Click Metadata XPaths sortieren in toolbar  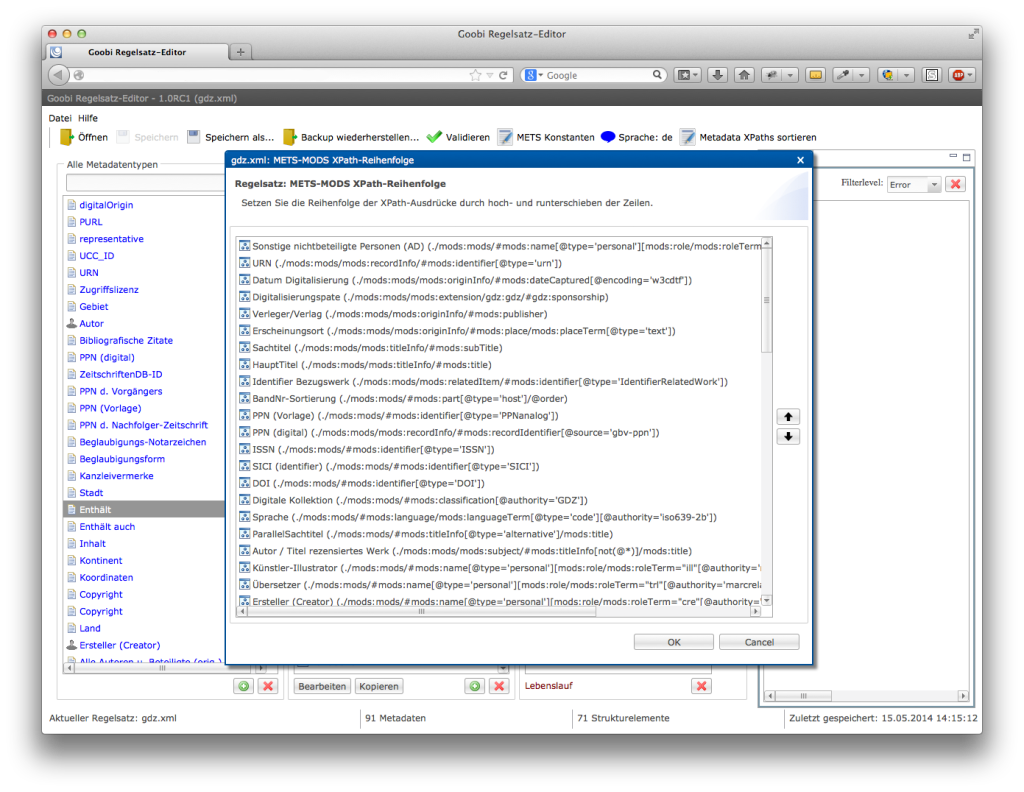pos(748,137)
